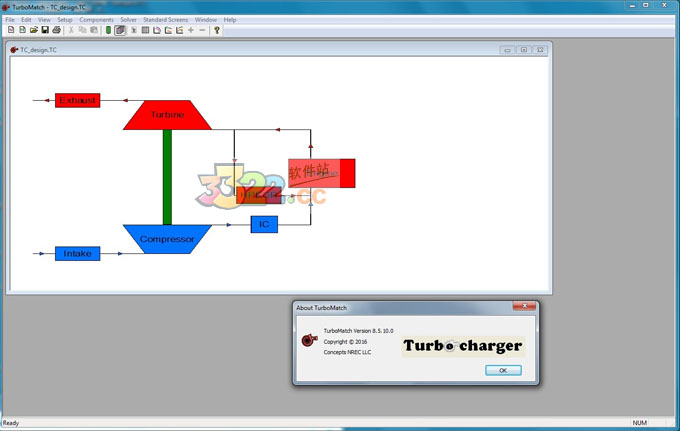Image resolution: width=680 pixels, height=431 pixels.
Task: Open the Components menu
Action: click(96, 20)
